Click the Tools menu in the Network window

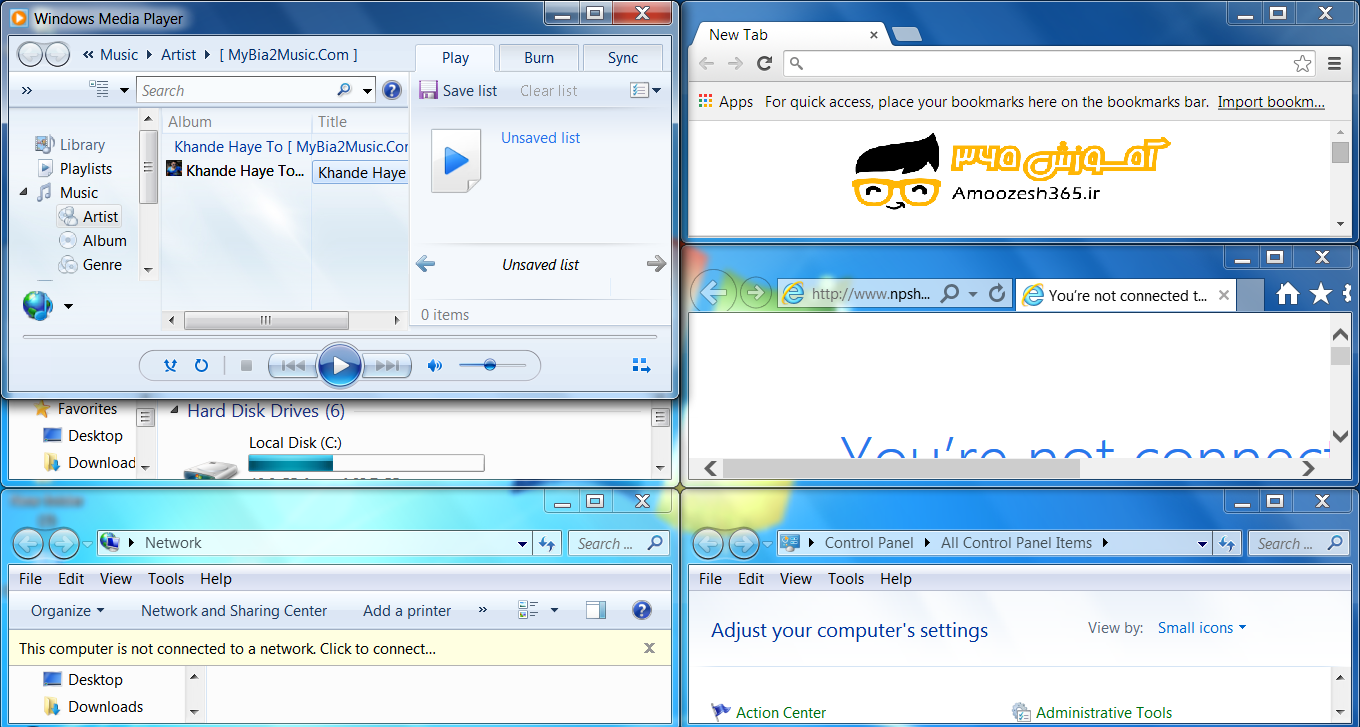click(166, 579)
